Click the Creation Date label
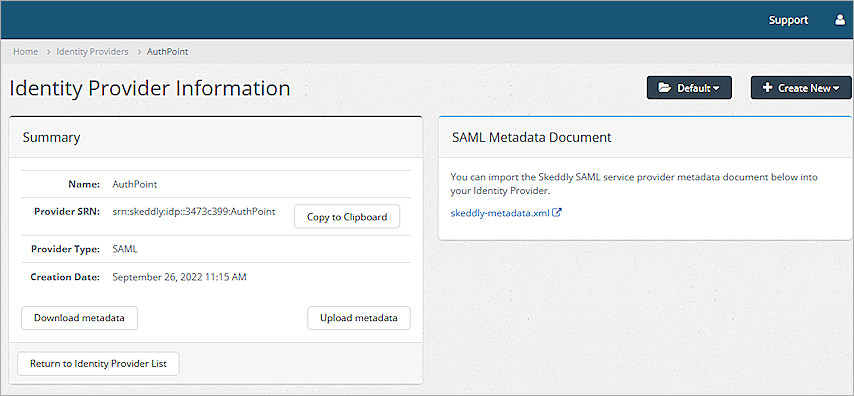Screen dimensions: 854x396 [x=65, y=277]
